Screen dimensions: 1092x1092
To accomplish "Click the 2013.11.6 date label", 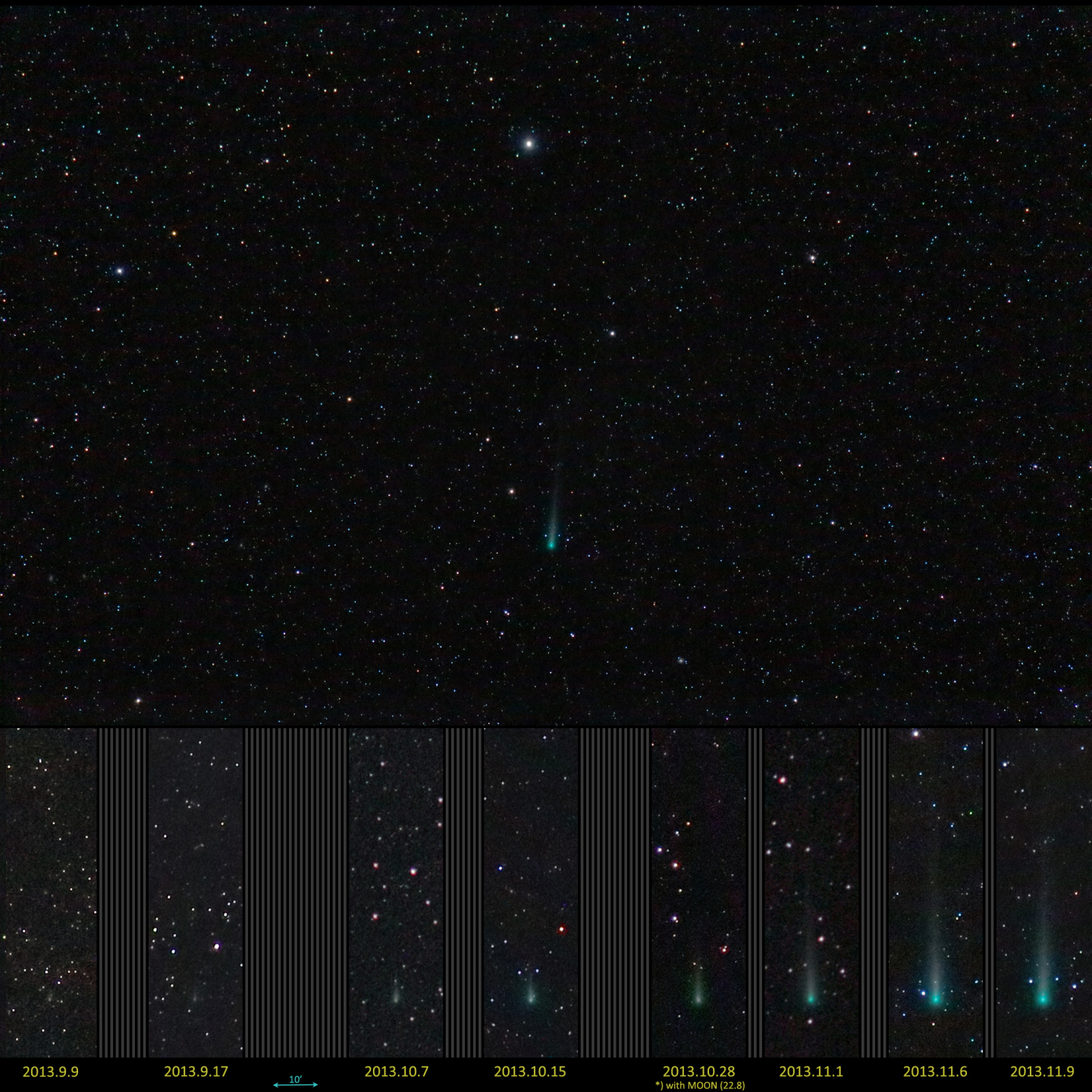I will point(935,1072).
